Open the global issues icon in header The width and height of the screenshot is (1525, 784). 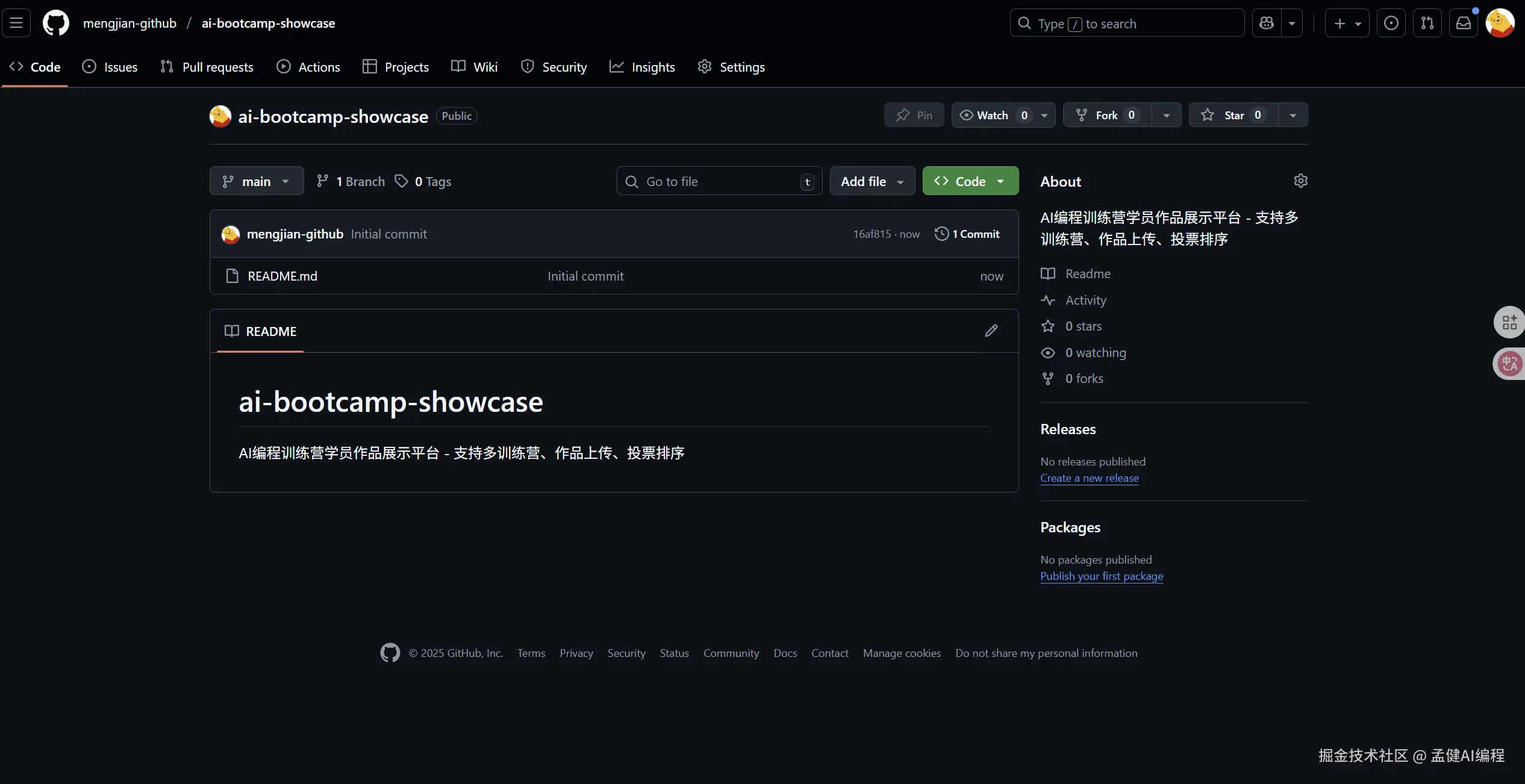pos(1391,23)
